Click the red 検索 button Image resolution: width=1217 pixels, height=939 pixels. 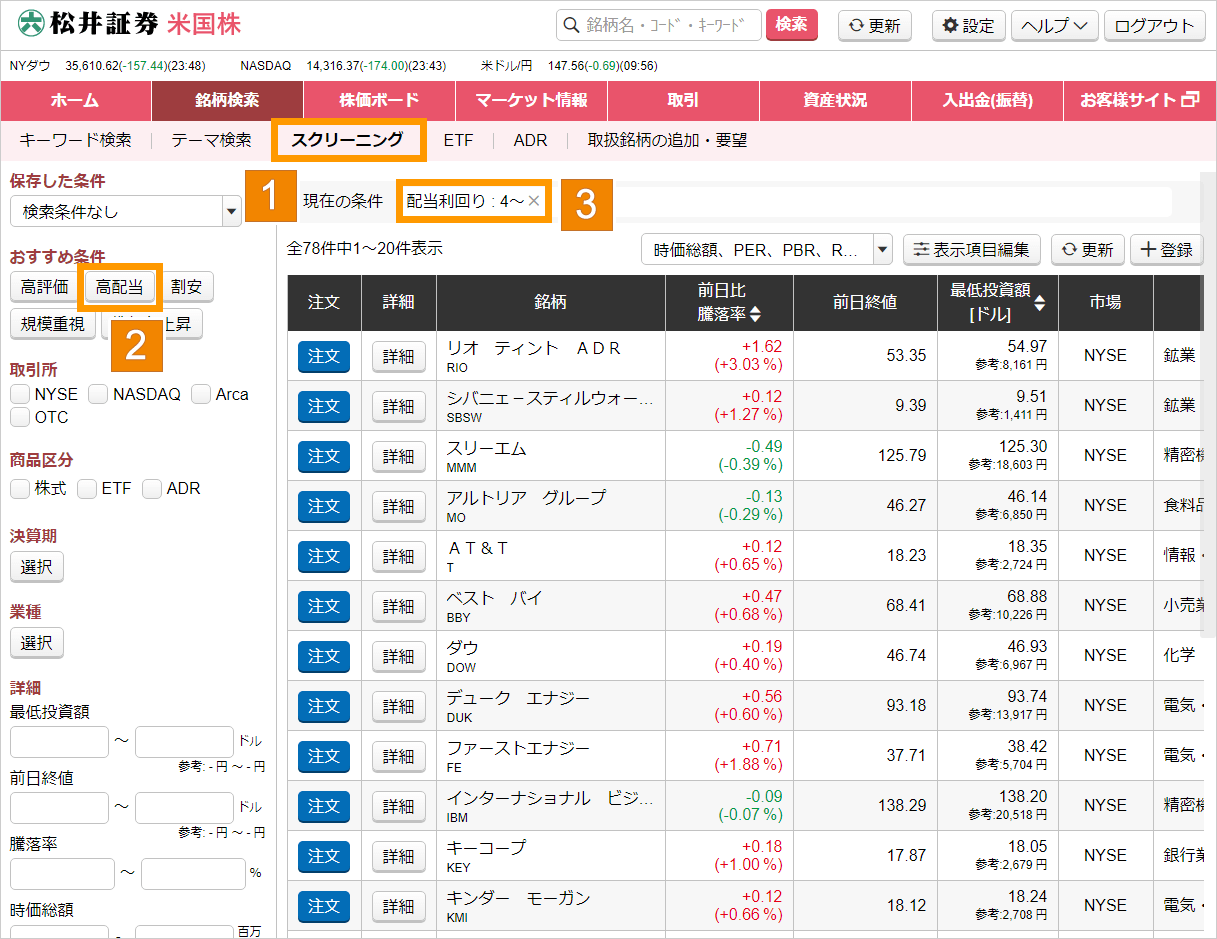[791, 25]
